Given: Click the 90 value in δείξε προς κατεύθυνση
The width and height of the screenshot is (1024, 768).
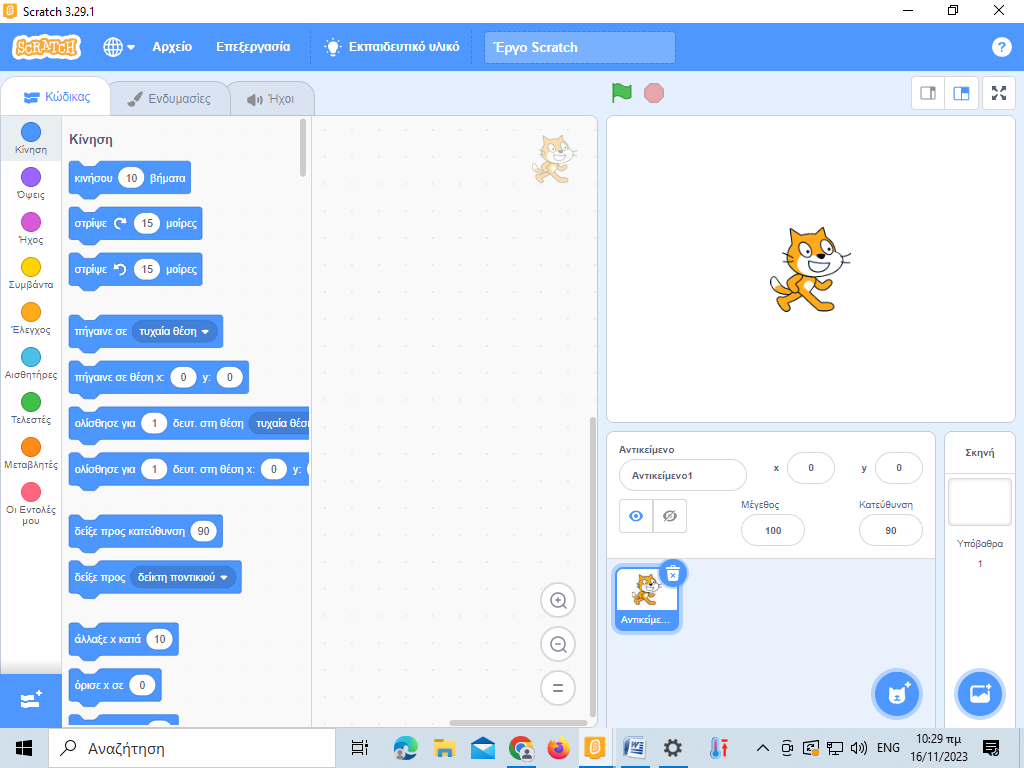Looking at the screenshot, I should coord(204,531).
